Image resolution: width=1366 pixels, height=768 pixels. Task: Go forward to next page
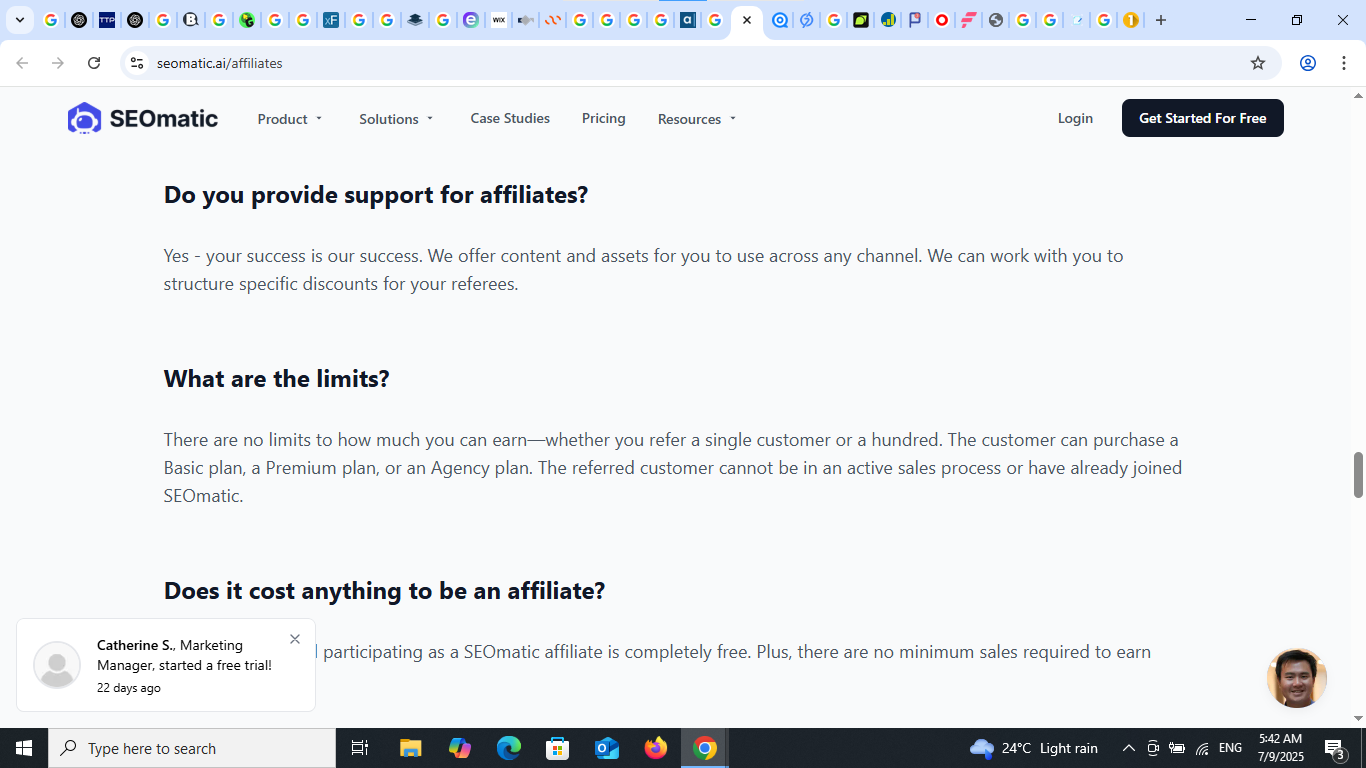click(x=58, y=63)
